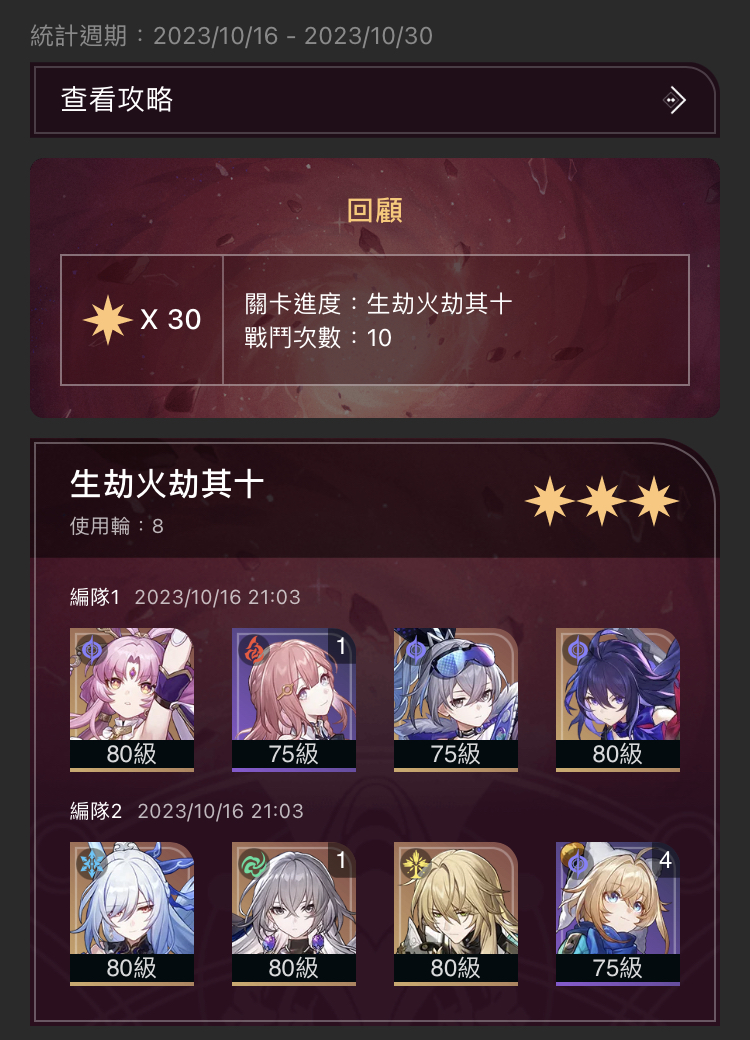The height and width of the screenshot is (1040, 750).
Task: Click the ice element icon in 編隊2
Action: coord(90,864)
